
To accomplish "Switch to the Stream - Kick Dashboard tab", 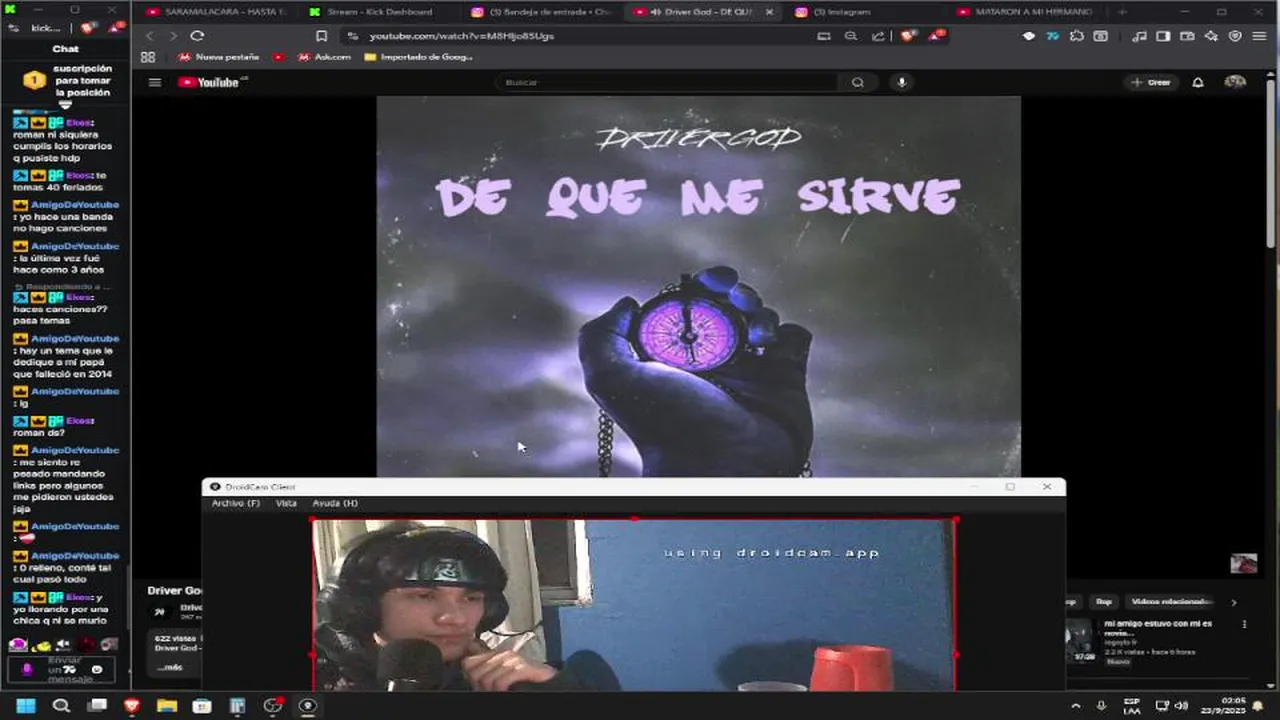I will pyautogui.click(x=379, y=12).
